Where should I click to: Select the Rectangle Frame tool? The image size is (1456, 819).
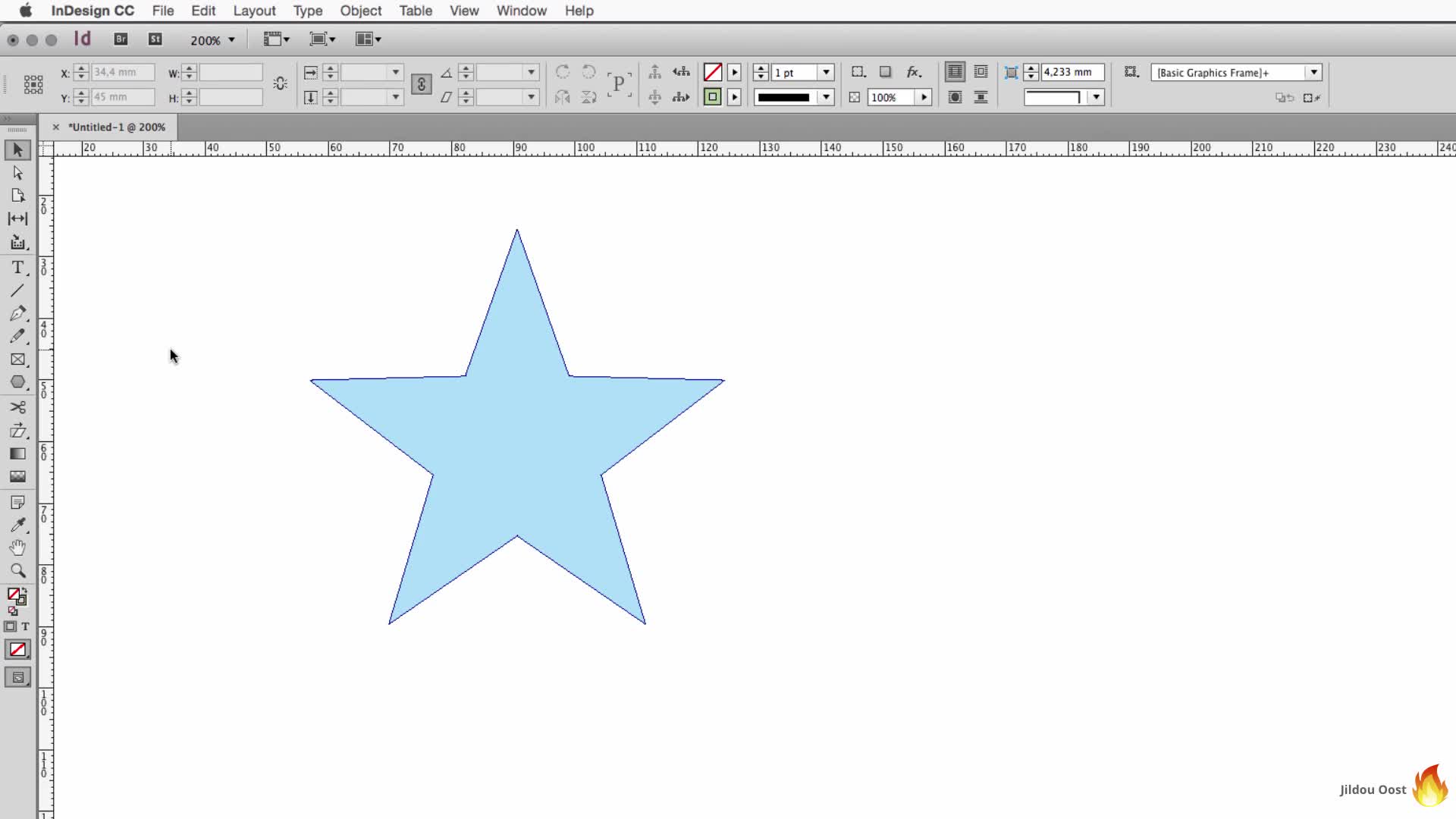pos(17,359)
